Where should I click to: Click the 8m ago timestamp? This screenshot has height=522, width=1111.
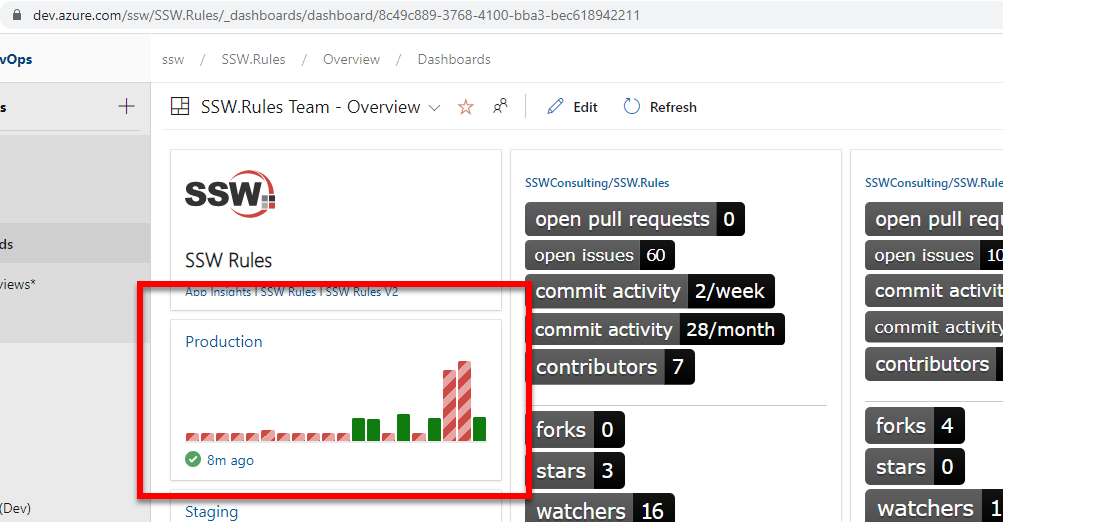point(230,460)
